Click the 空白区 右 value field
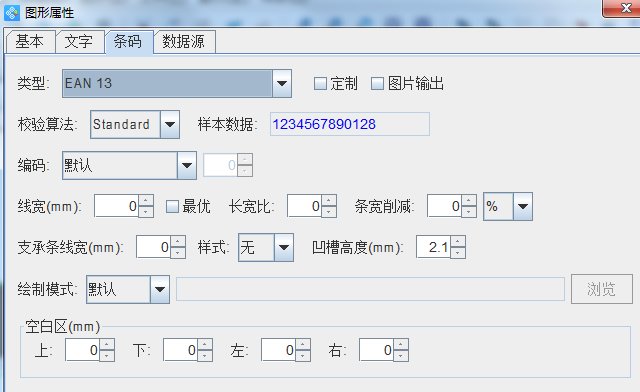Viewport: 640px width, 392px height. point(376,350)
